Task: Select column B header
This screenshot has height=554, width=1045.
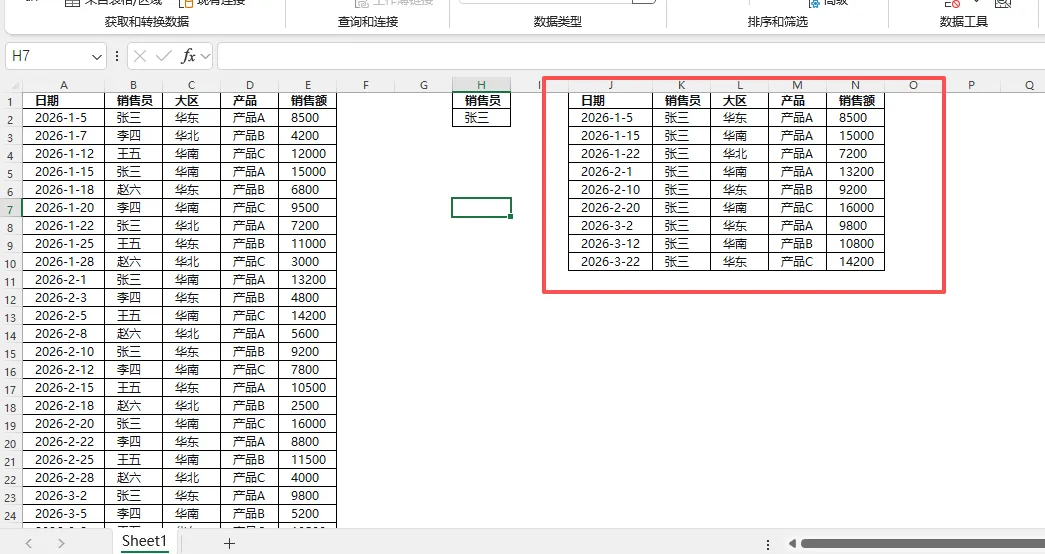Action: (x=133, y=85)
